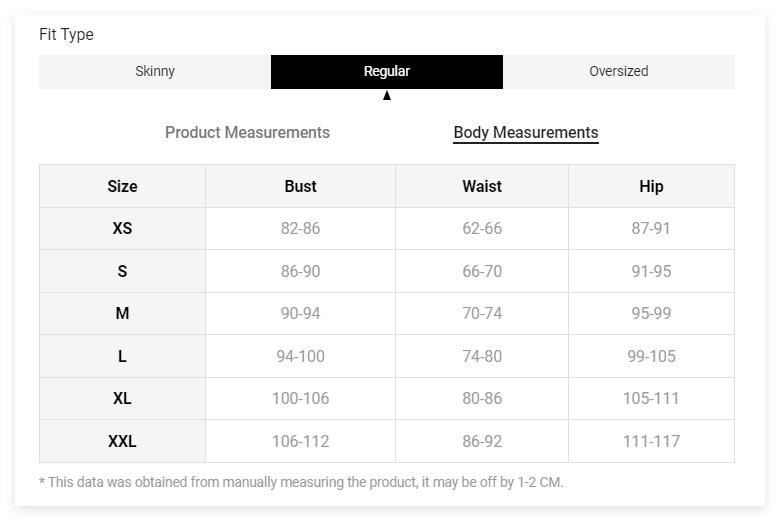Screen dimensions: 780x521
Task: Select the Regular fit type
Action: click(386, 72)
